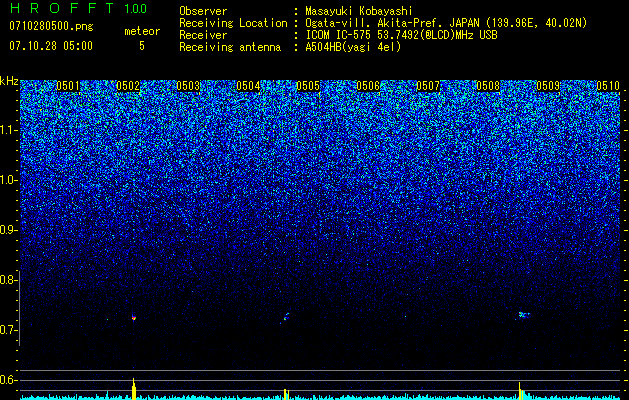The width and height of the screenshot is (629, 400).
Task: Click the 0502 time marker
Action: tap(128, 85)
